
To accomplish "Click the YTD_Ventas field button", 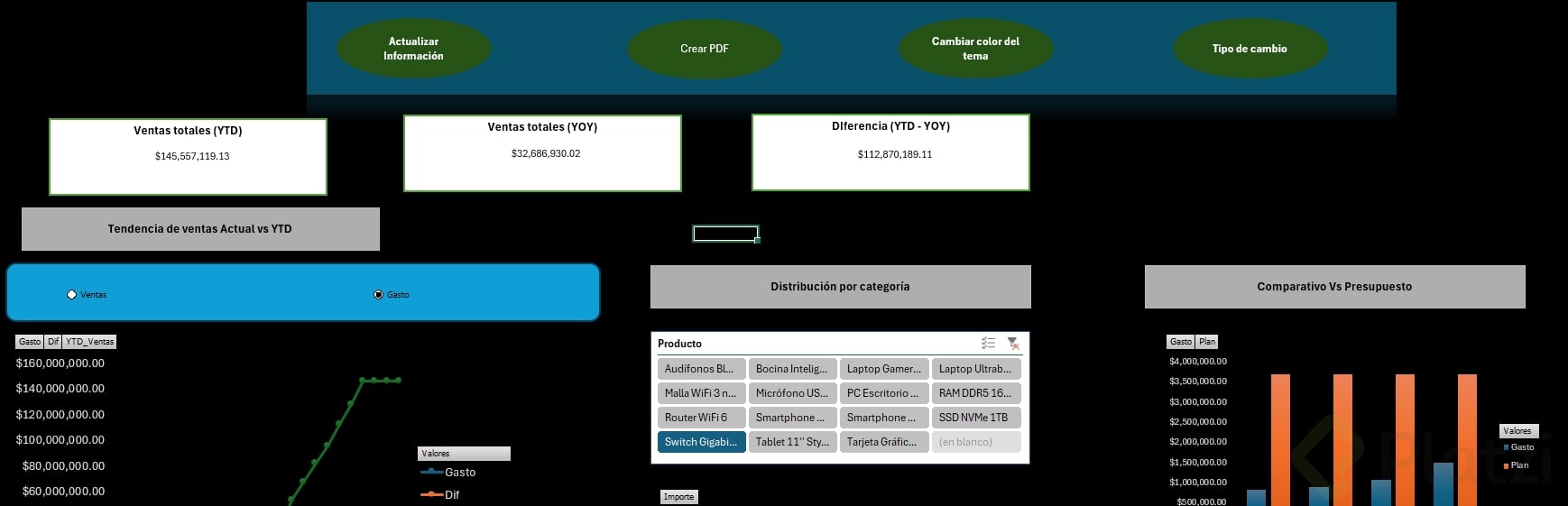I will [x=89, y=342].
